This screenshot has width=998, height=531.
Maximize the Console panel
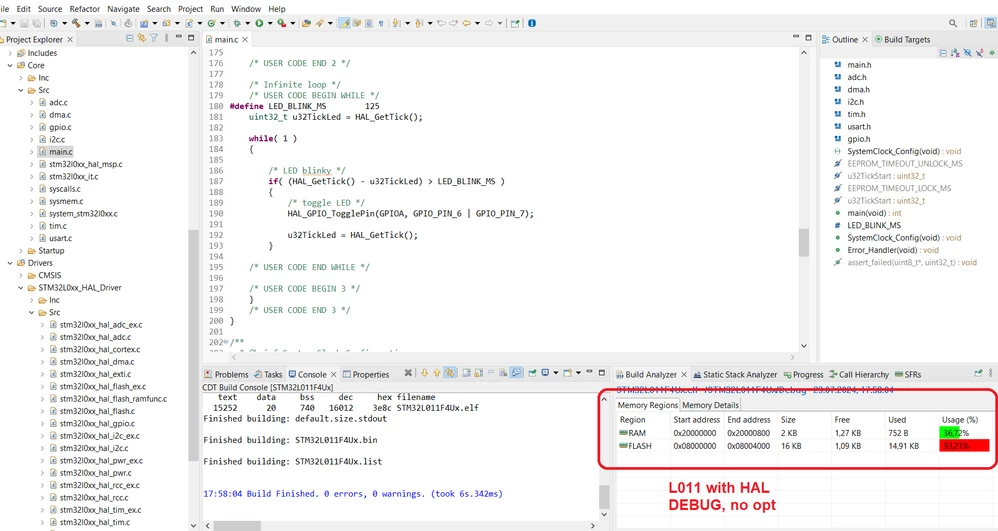[x=601, y=372]
